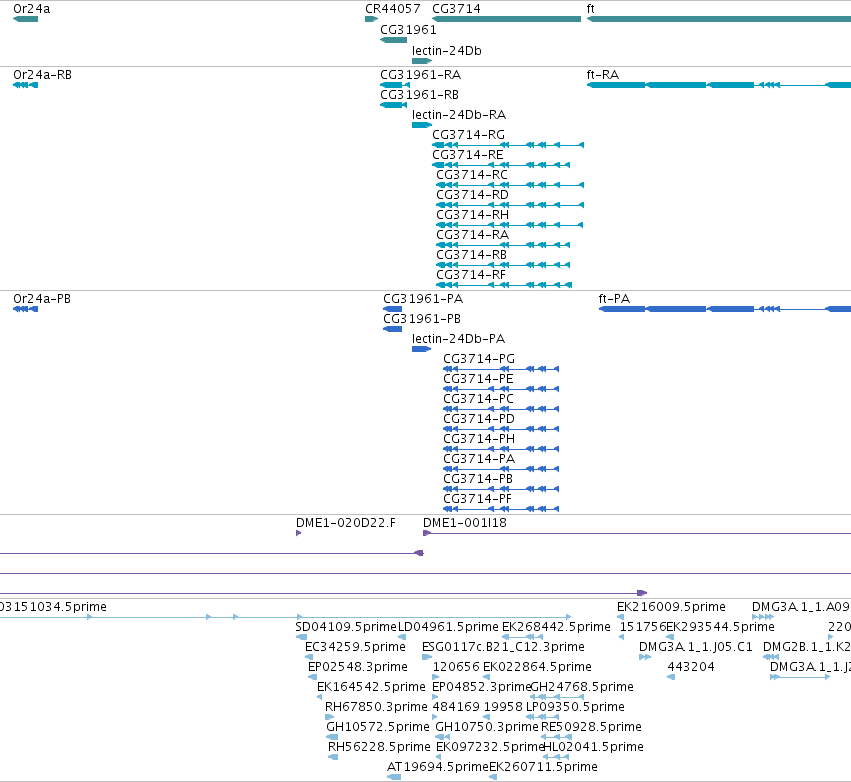This screenshot has height=782, width=851.
Task: Select the Or24a gene feature
Action: click(26, 19)
